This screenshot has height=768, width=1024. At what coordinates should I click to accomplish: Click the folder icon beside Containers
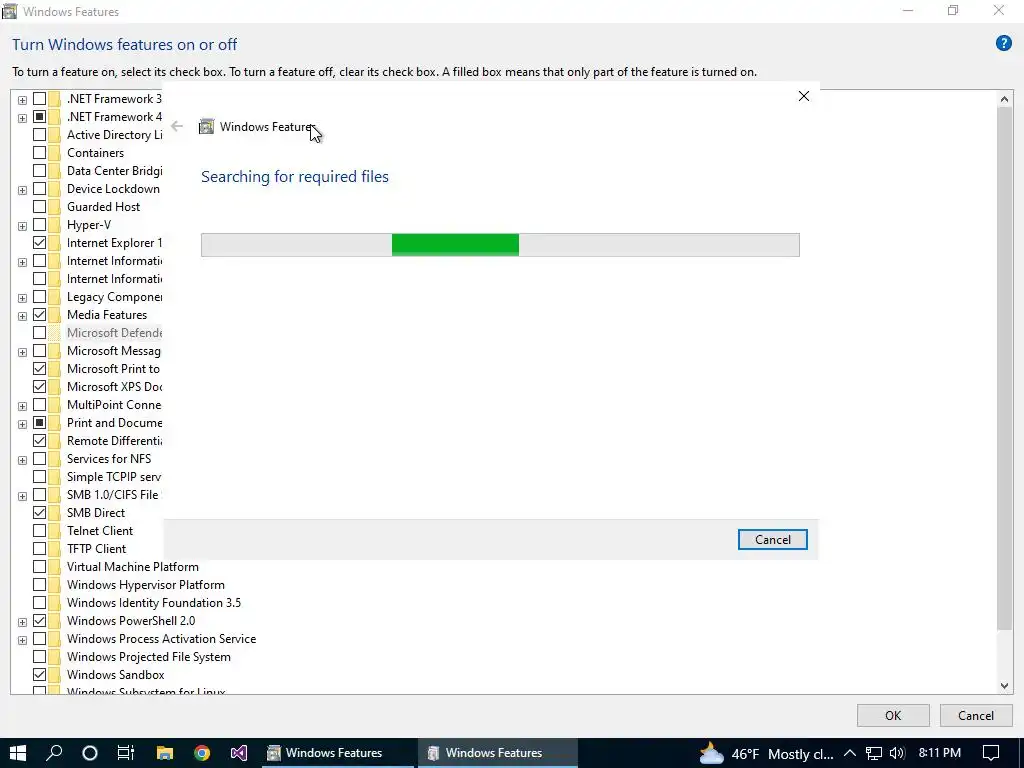click(54, 153)
